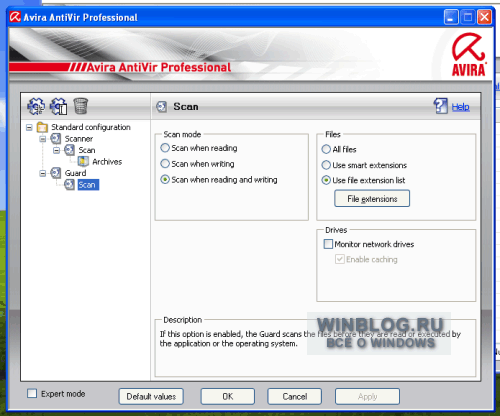Image resolution: width=500 pixels, height=416 pixels.
Task: Select highlighted Scan under Guard
Action: 88,185
